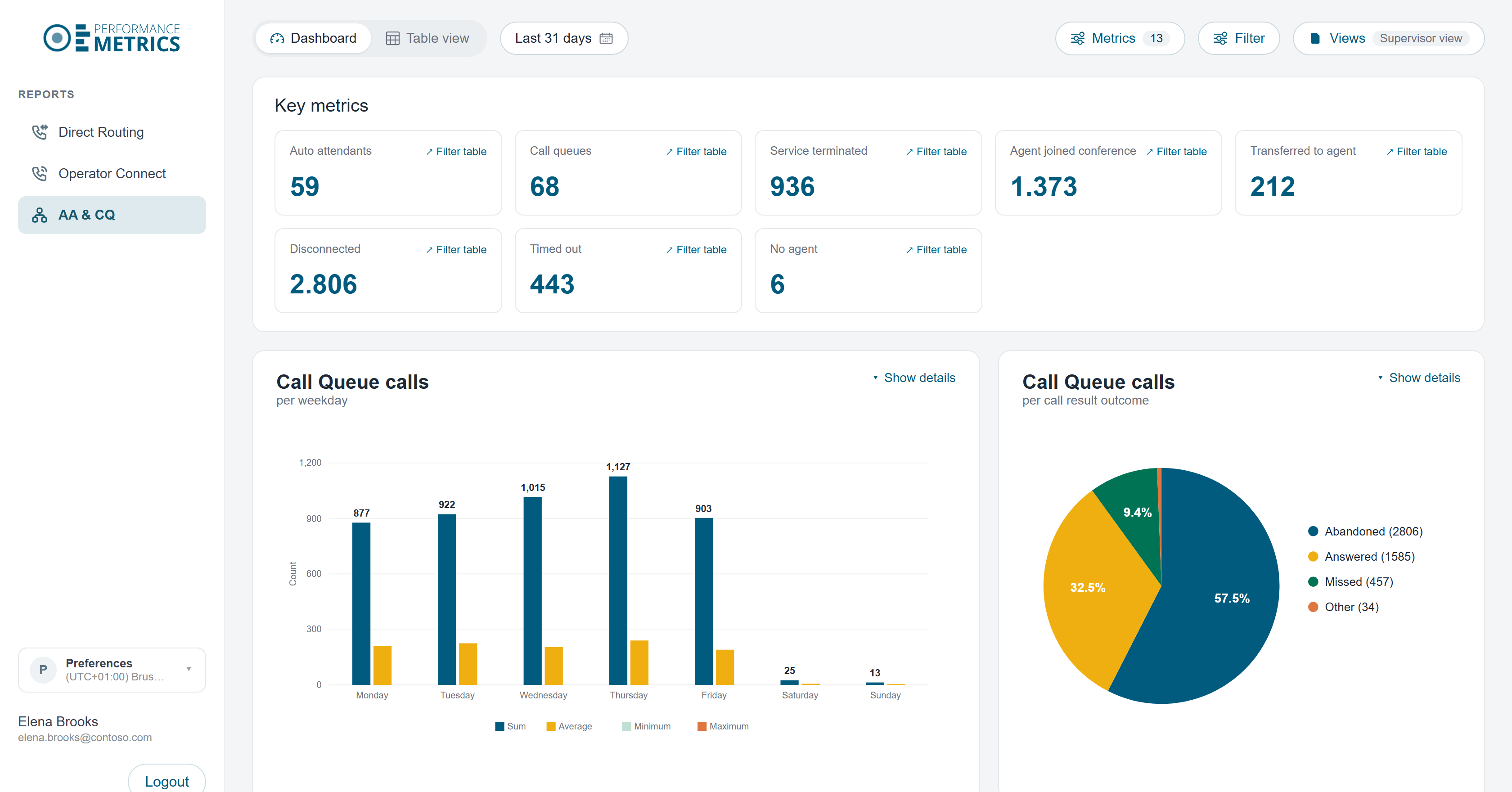Click the triangle beside weekday Show details

(x=875, y=378)
